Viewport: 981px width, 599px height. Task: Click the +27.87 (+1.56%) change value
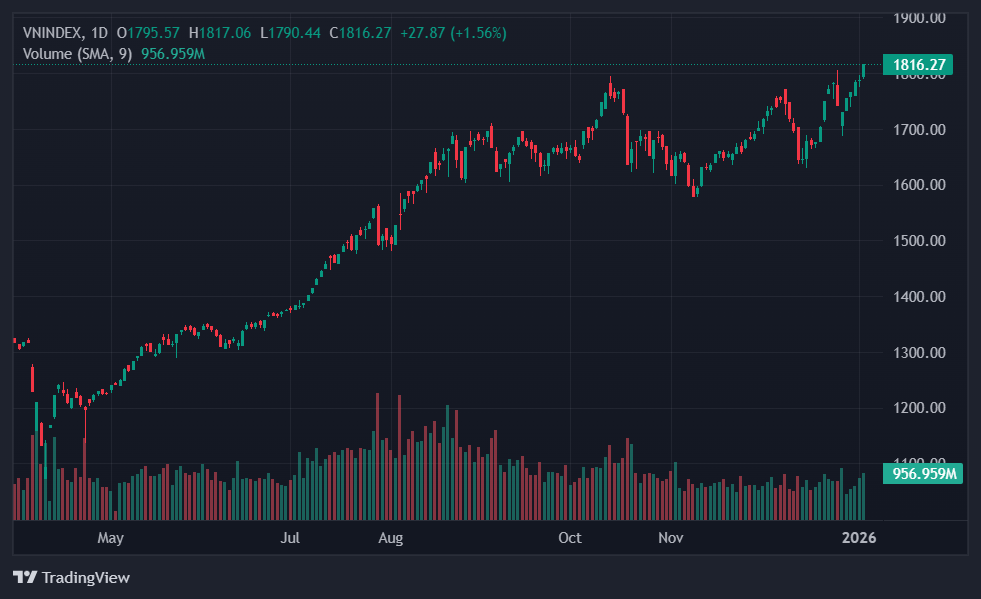[453, 33]
